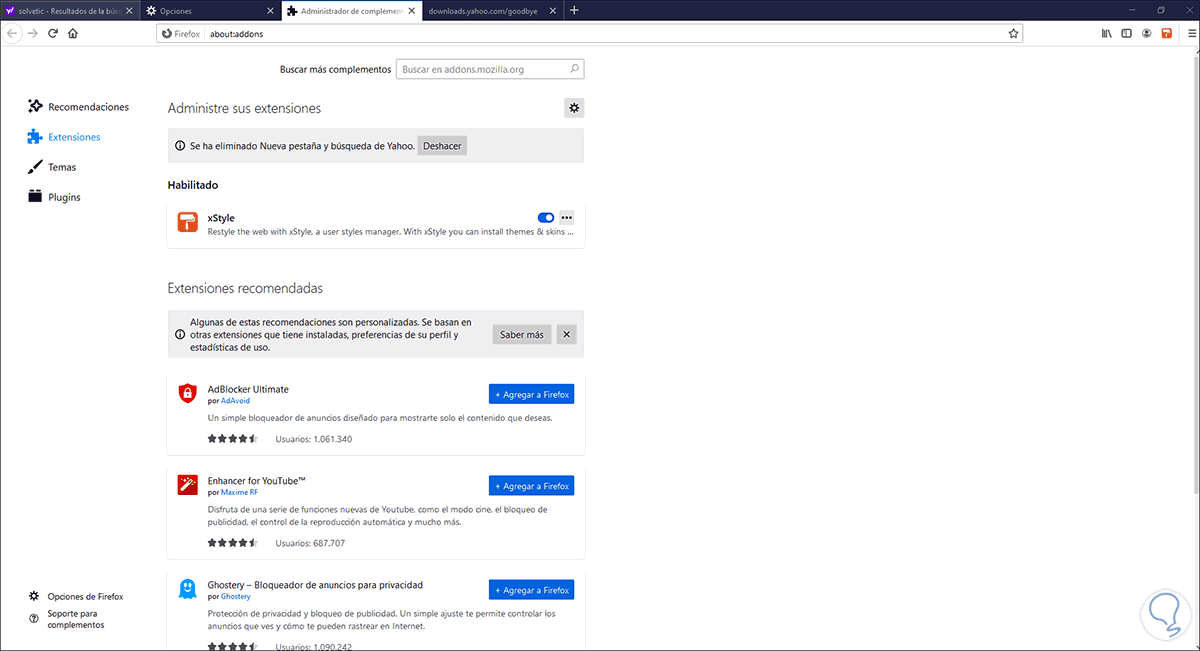Close the solvetic search results tab
Image resolution: width=1200 pixels, height=651 pixels.
(130, 10)
